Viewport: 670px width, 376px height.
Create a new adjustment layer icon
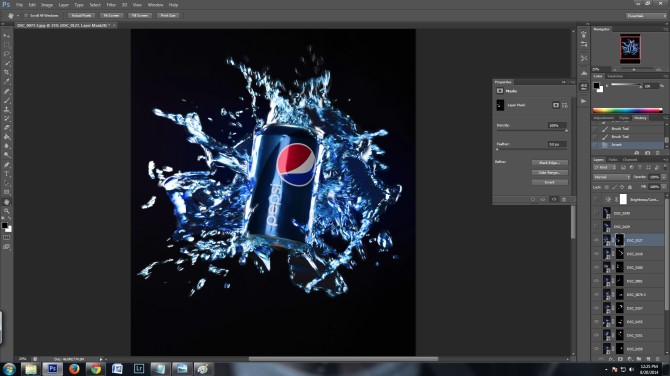point(630,359)
